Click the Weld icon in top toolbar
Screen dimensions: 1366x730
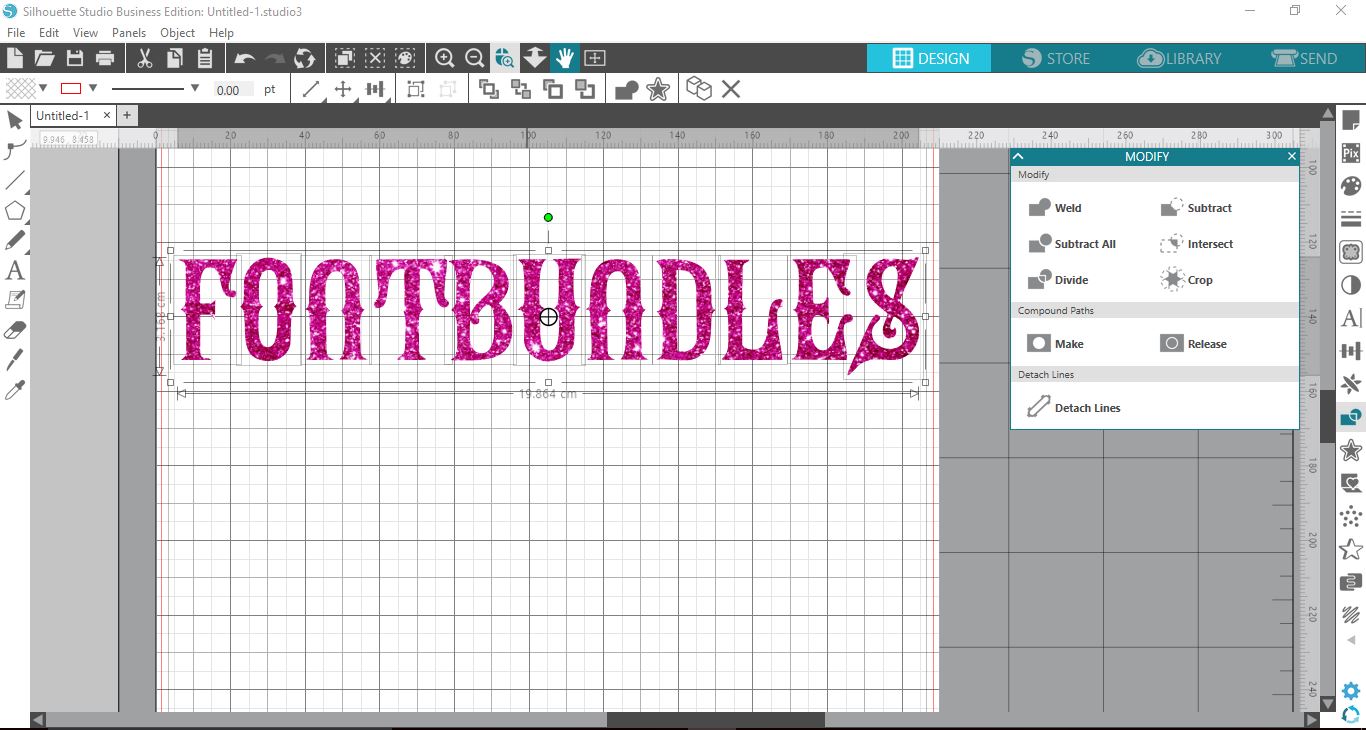click(627, 90)
